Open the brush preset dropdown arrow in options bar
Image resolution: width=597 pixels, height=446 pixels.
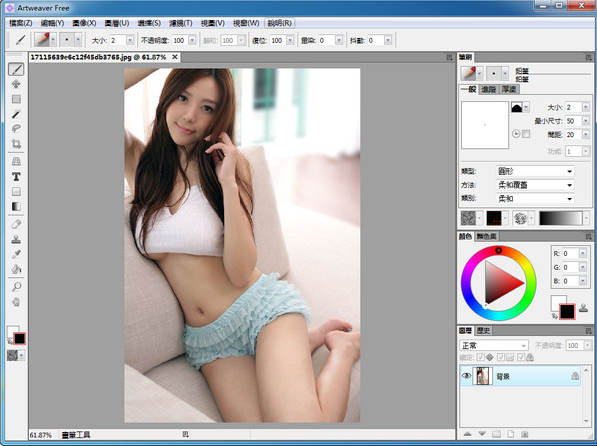(53, 40)
